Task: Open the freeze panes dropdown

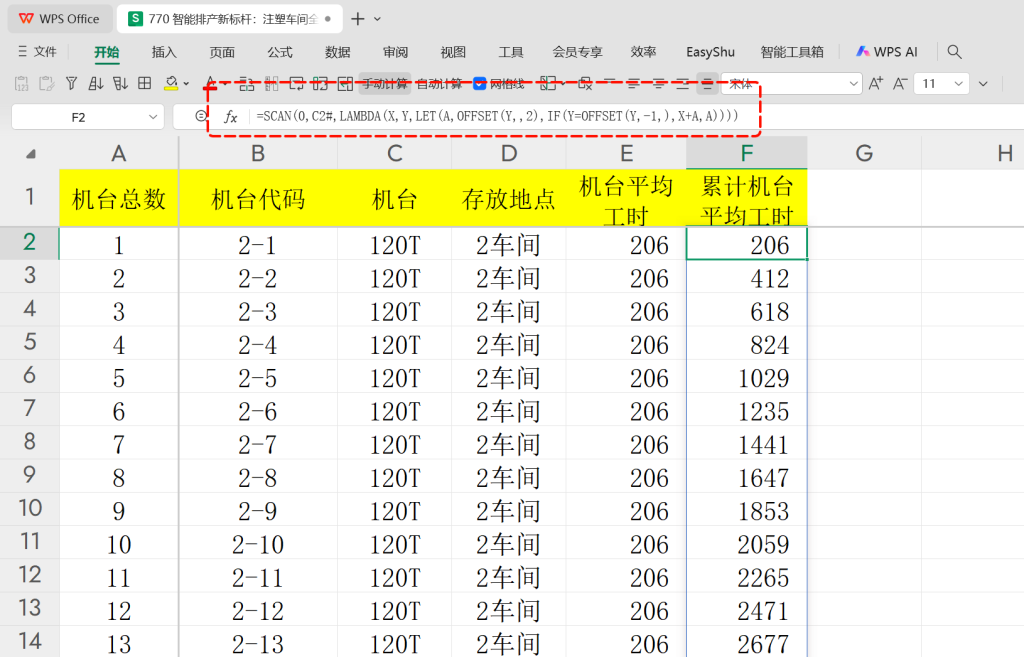Action: [563, 84]
